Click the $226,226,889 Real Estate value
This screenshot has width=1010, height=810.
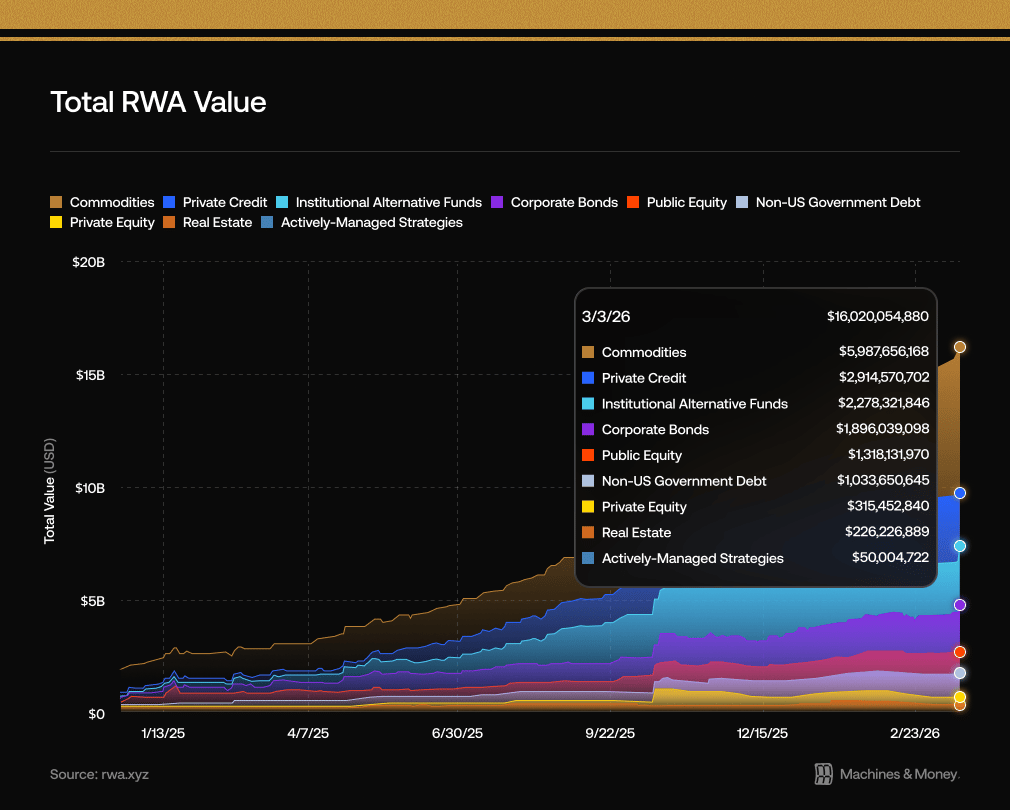887,532
